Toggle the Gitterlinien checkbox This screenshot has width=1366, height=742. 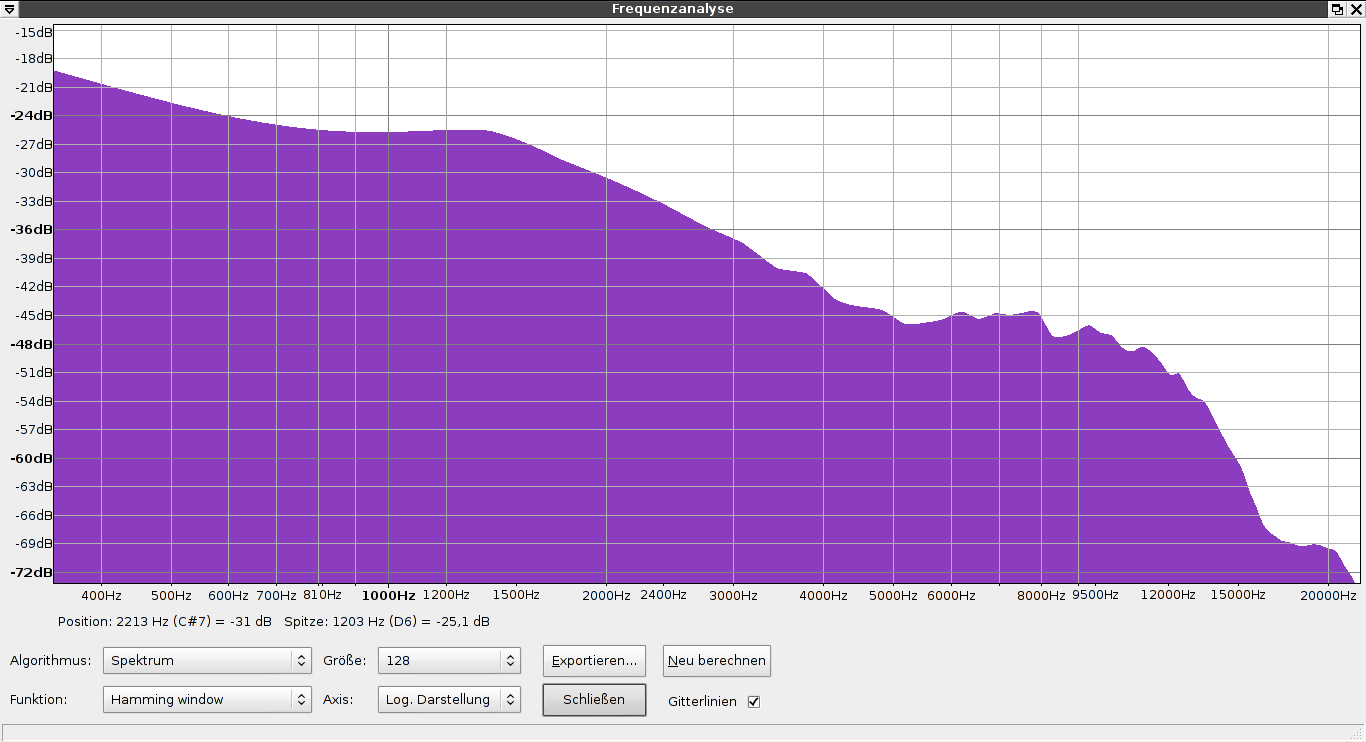(x=754, y=702)
